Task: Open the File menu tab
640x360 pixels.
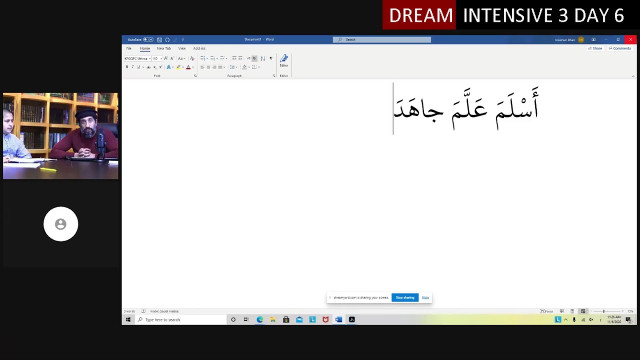Action: (129, 49)
